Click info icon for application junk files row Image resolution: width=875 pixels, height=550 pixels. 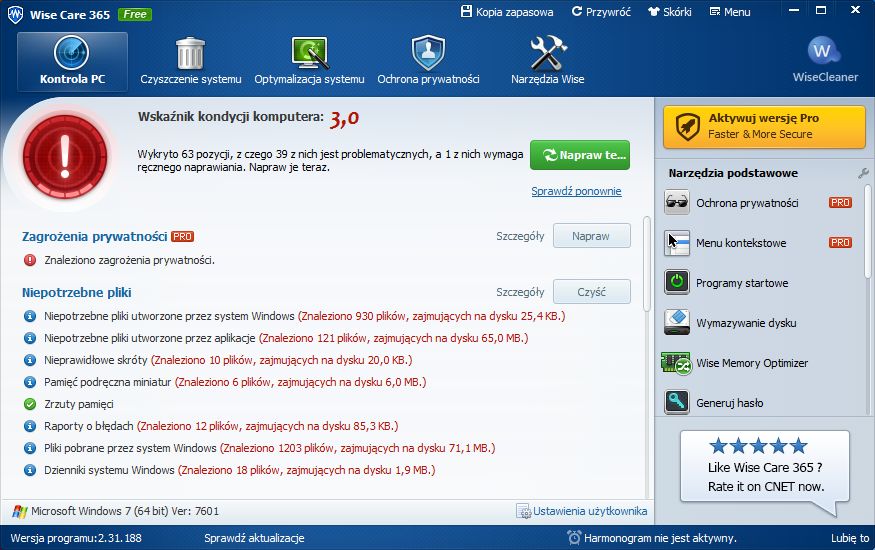tap(30, 338)
